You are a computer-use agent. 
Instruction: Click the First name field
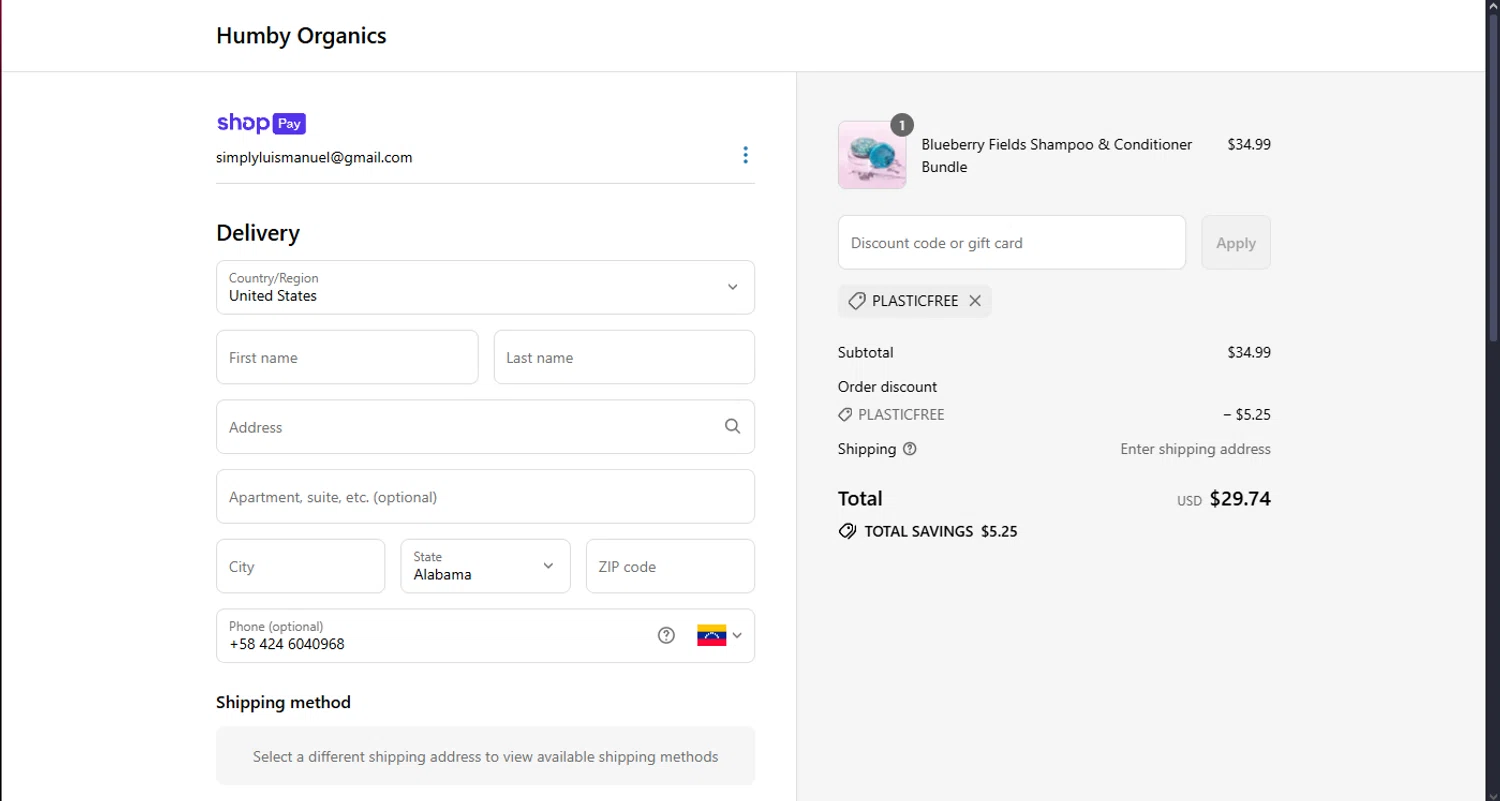(x=347, y=357)
